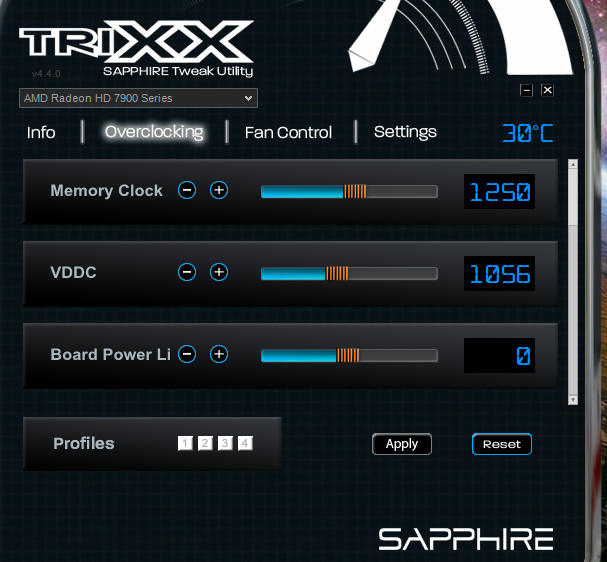Click the Memory Clock slider bar

[349, 191]
